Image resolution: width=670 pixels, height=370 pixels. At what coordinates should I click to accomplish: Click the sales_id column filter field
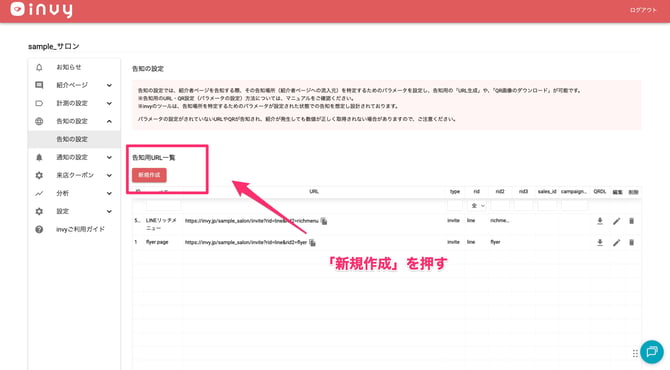(x=547, y=206)
